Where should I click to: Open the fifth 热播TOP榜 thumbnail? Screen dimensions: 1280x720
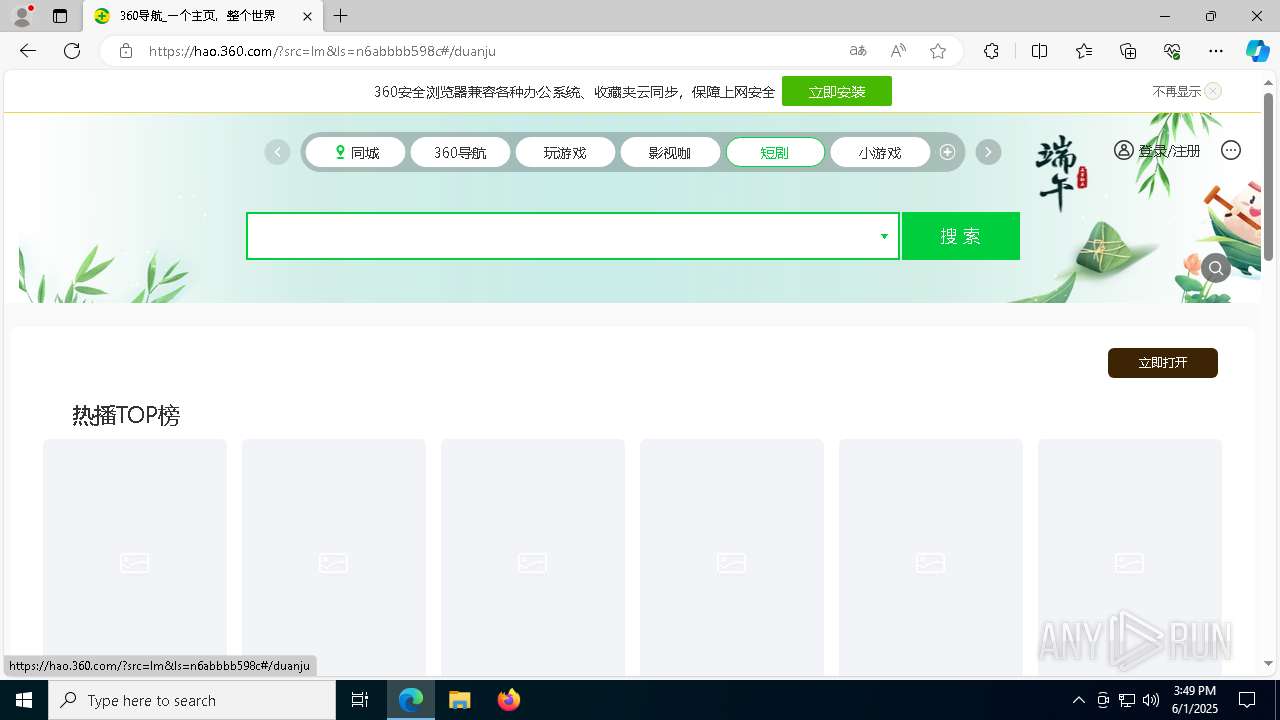pyautogui.click(x=931, y=557)
